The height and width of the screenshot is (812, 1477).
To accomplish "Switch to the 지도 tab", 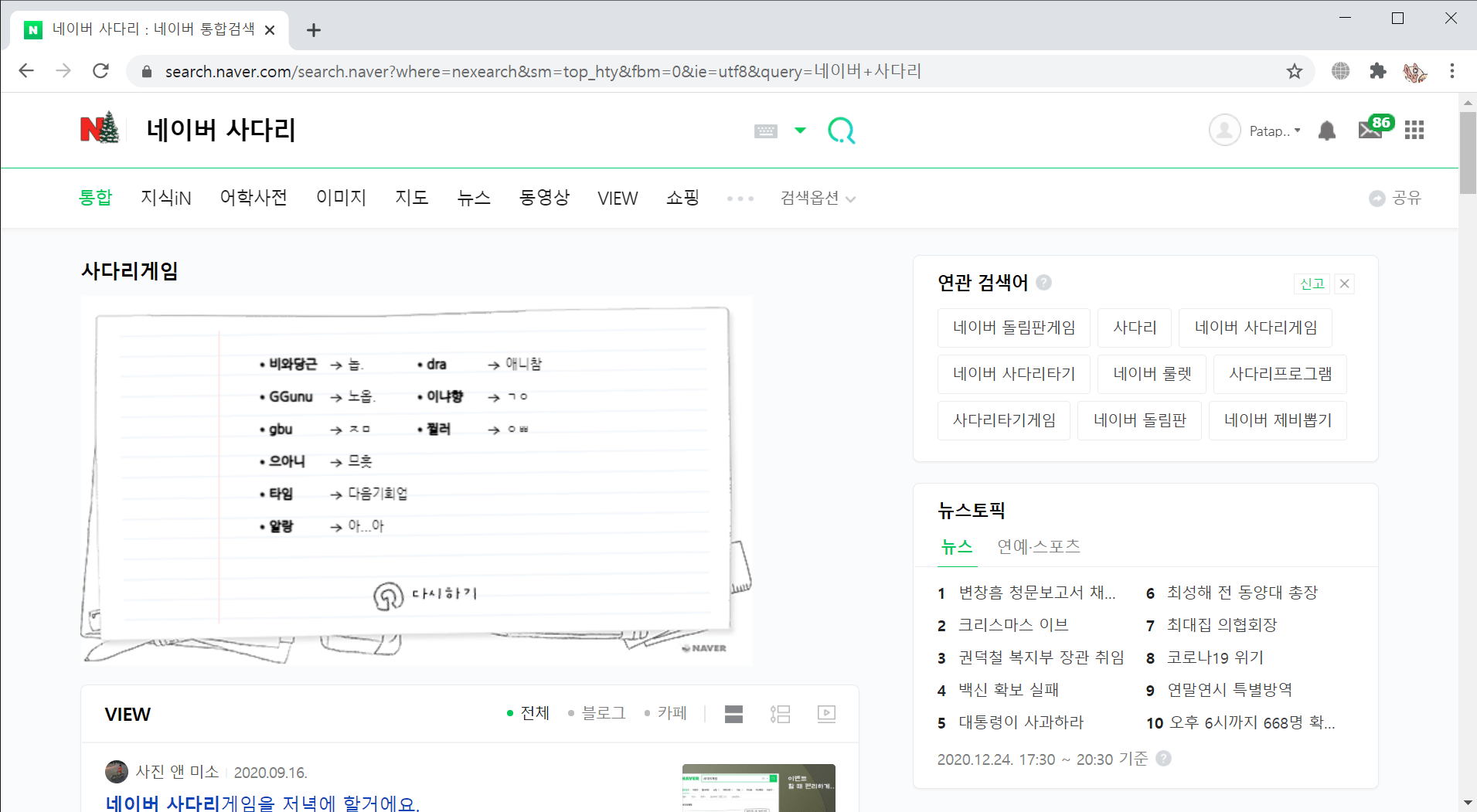I will pos(412,198).
